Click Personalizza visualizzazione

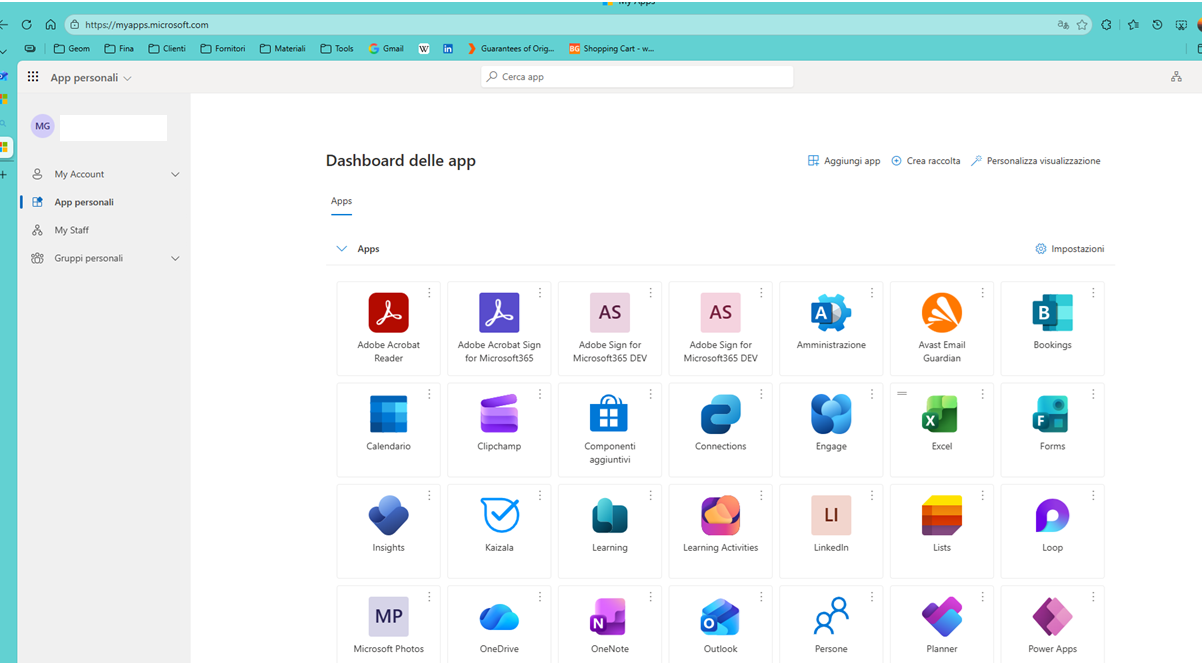pyautogui.click(x=1035, y=161)
